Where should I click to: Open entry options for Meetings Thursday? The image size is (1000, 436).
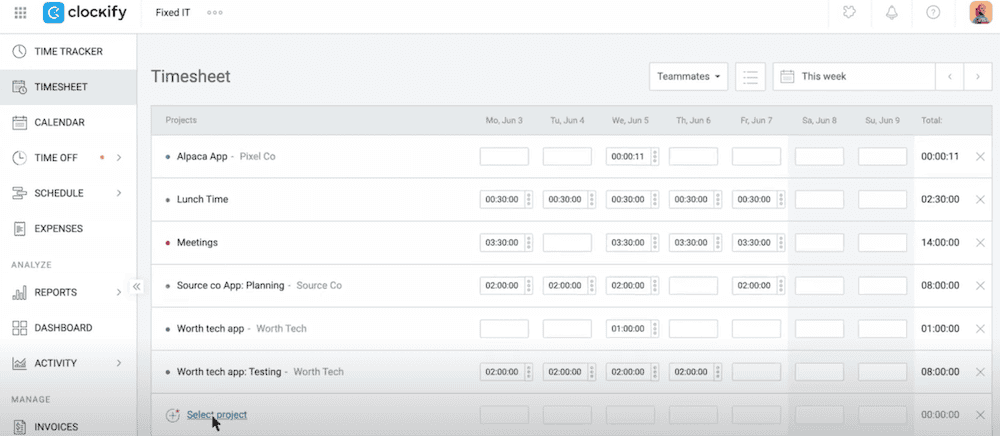pyautogui.click(x=717, y=243)
